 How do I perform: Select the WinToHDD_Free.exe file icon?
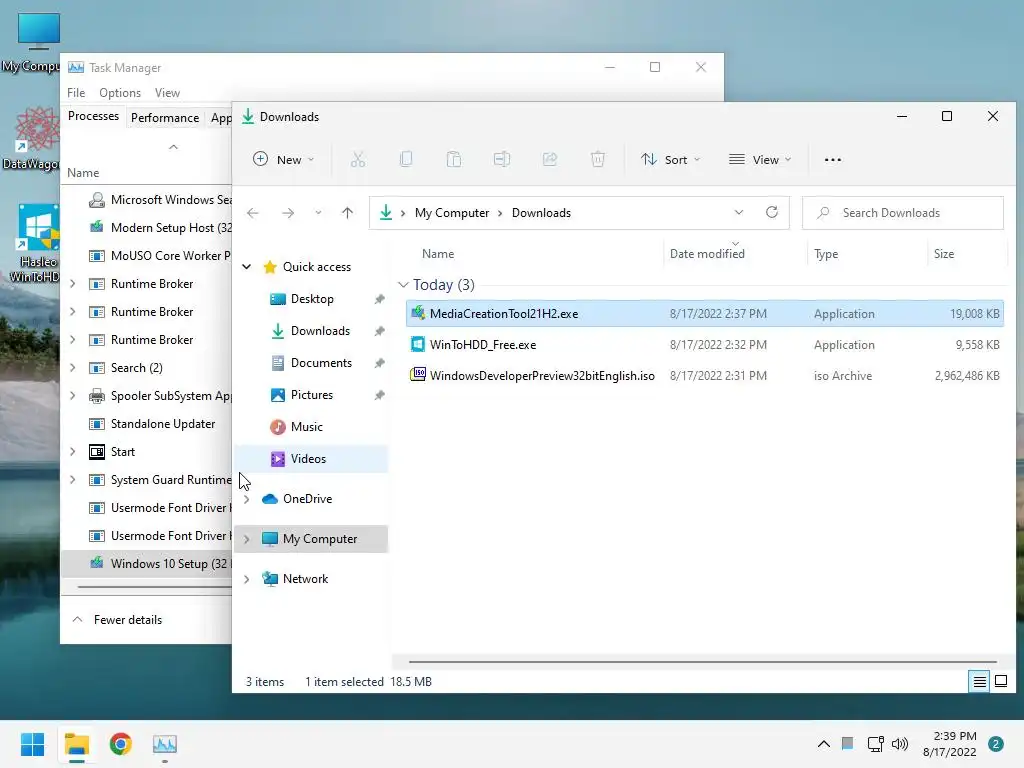[x=418, y=344]
